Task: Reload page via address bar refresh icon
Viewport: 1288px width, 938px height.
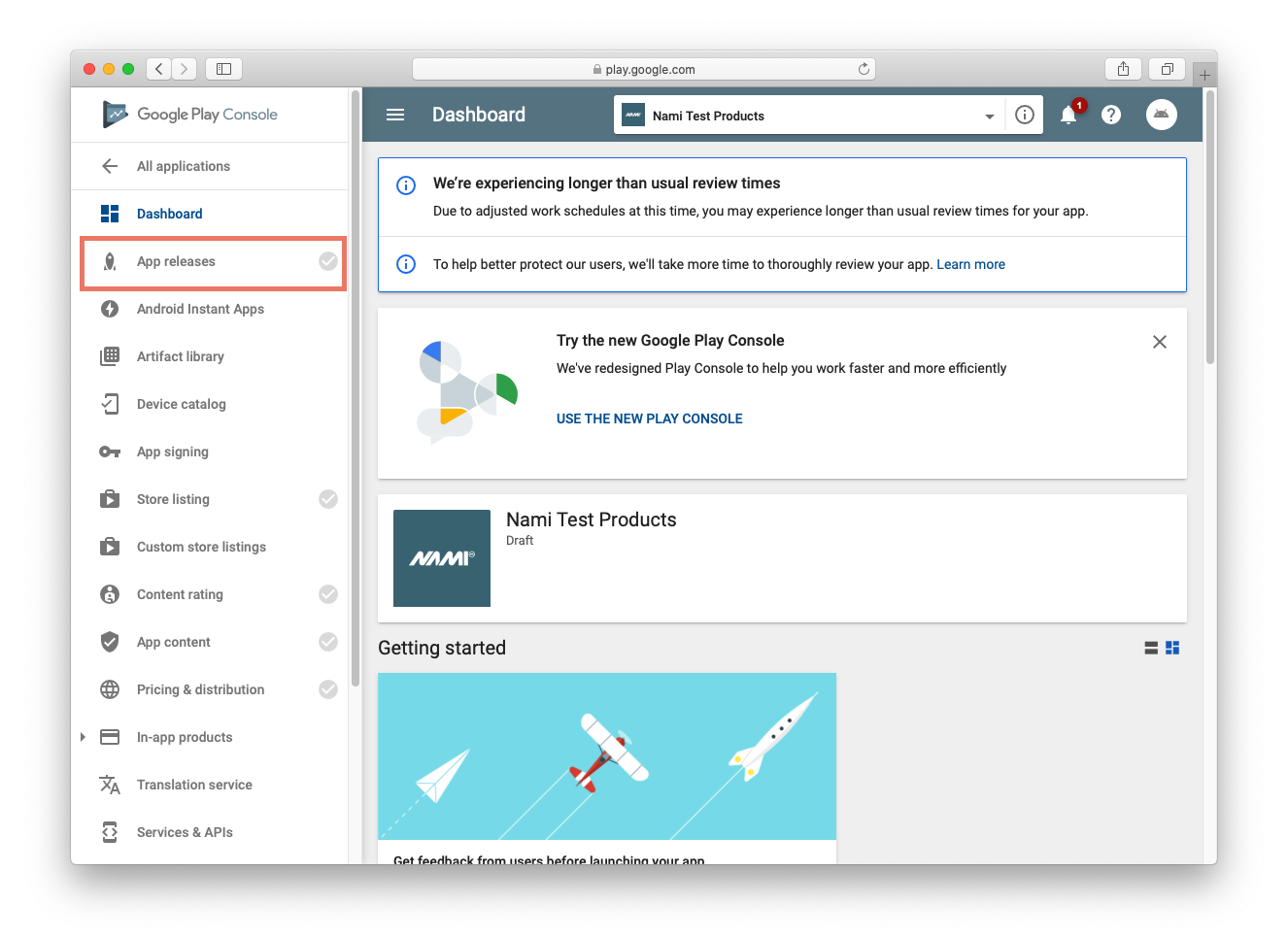Action: (x=864, y=69)
